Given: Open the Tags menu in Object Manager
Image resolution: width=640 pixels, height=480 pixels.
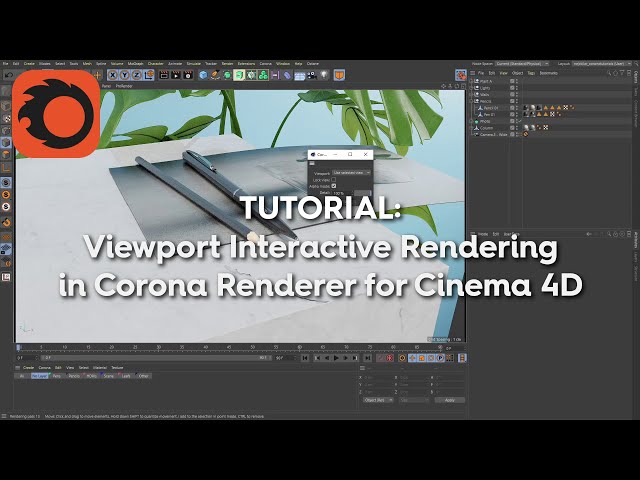Looking at the screenshot, I should (x=531, y=73).
